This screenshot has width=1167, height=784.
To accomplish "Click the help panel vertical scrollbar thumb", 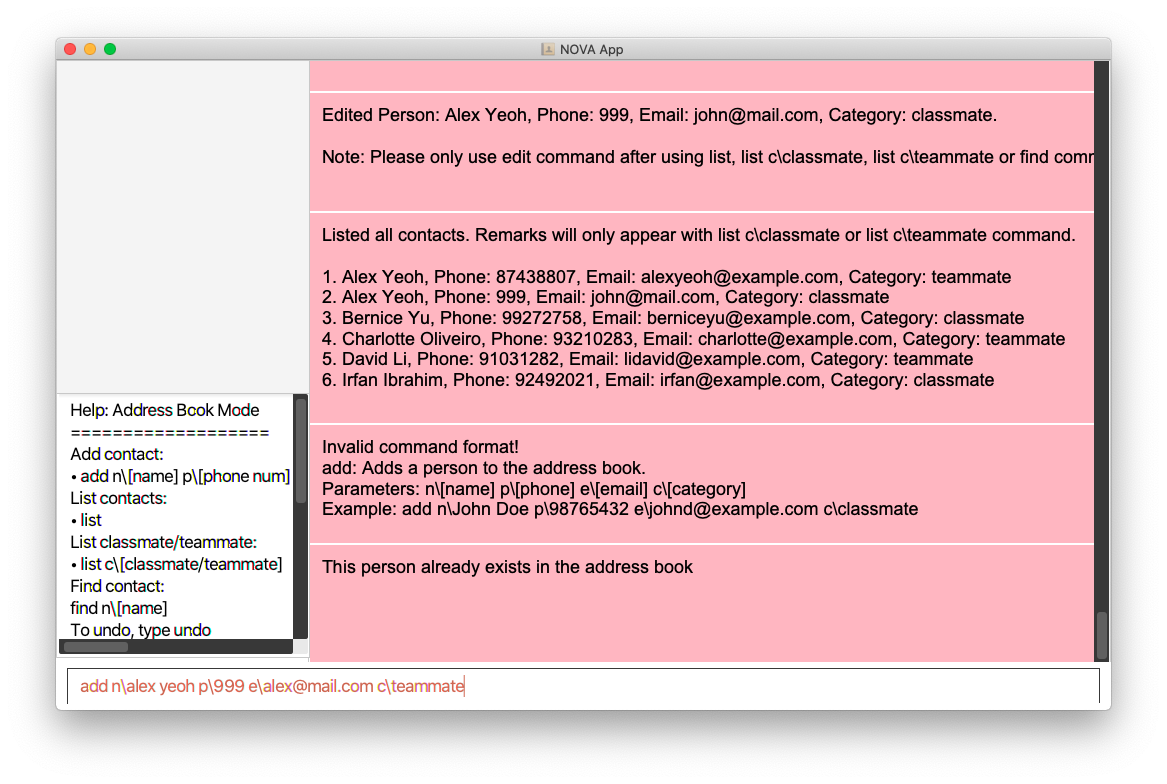I will pyautogui.click(x=301, y=451).
